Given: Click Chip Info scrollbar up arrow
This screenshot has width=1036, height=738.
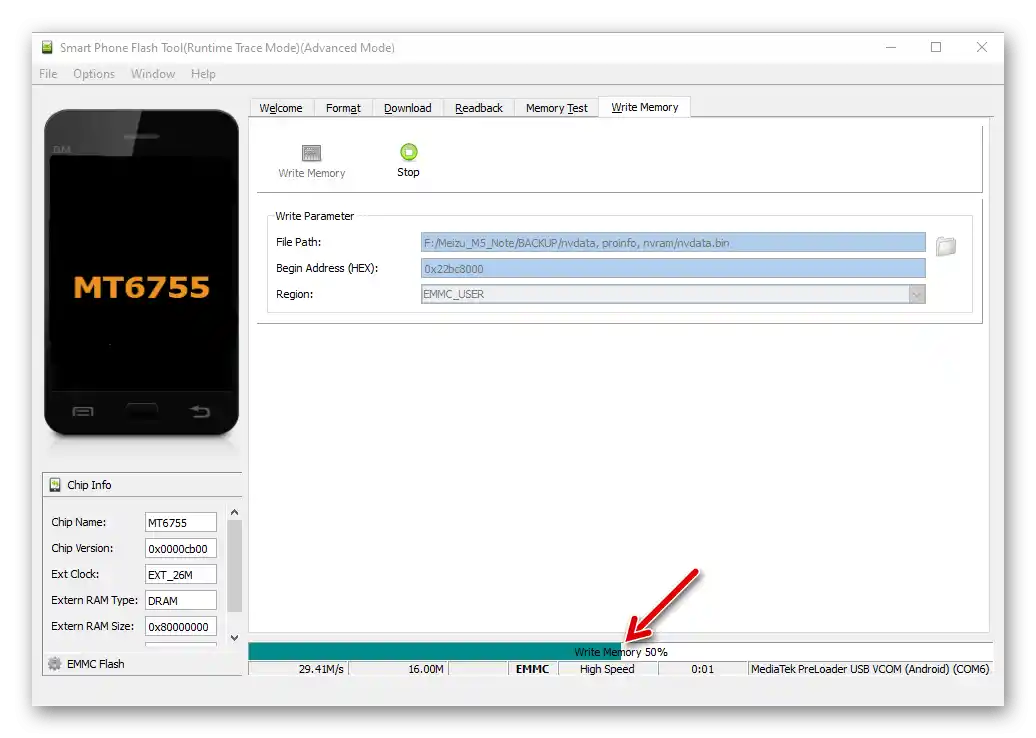Looking at the screenshot, I should [x=235, y=513].
